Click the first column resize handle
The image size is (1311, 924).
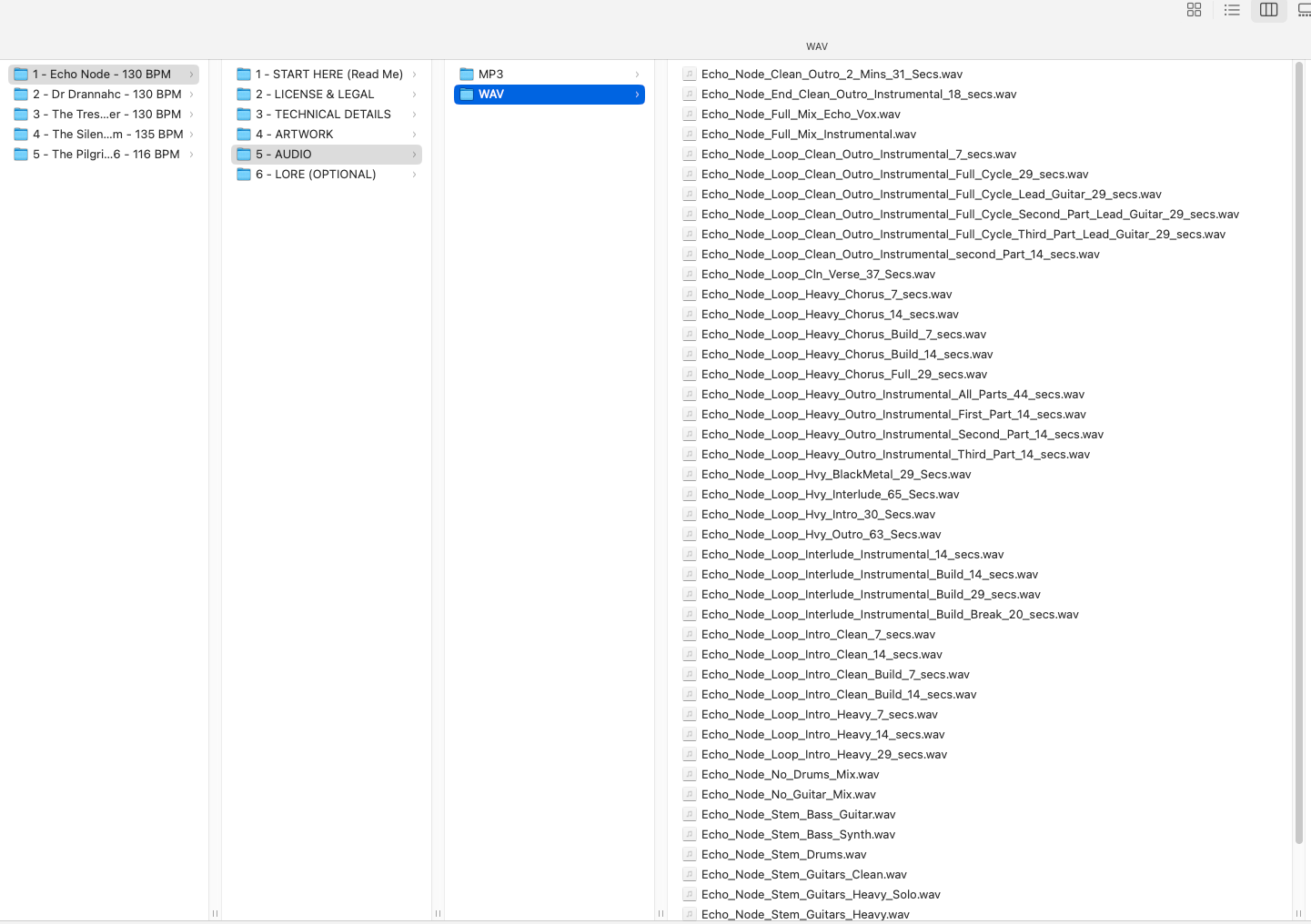(x=215, y=913)
